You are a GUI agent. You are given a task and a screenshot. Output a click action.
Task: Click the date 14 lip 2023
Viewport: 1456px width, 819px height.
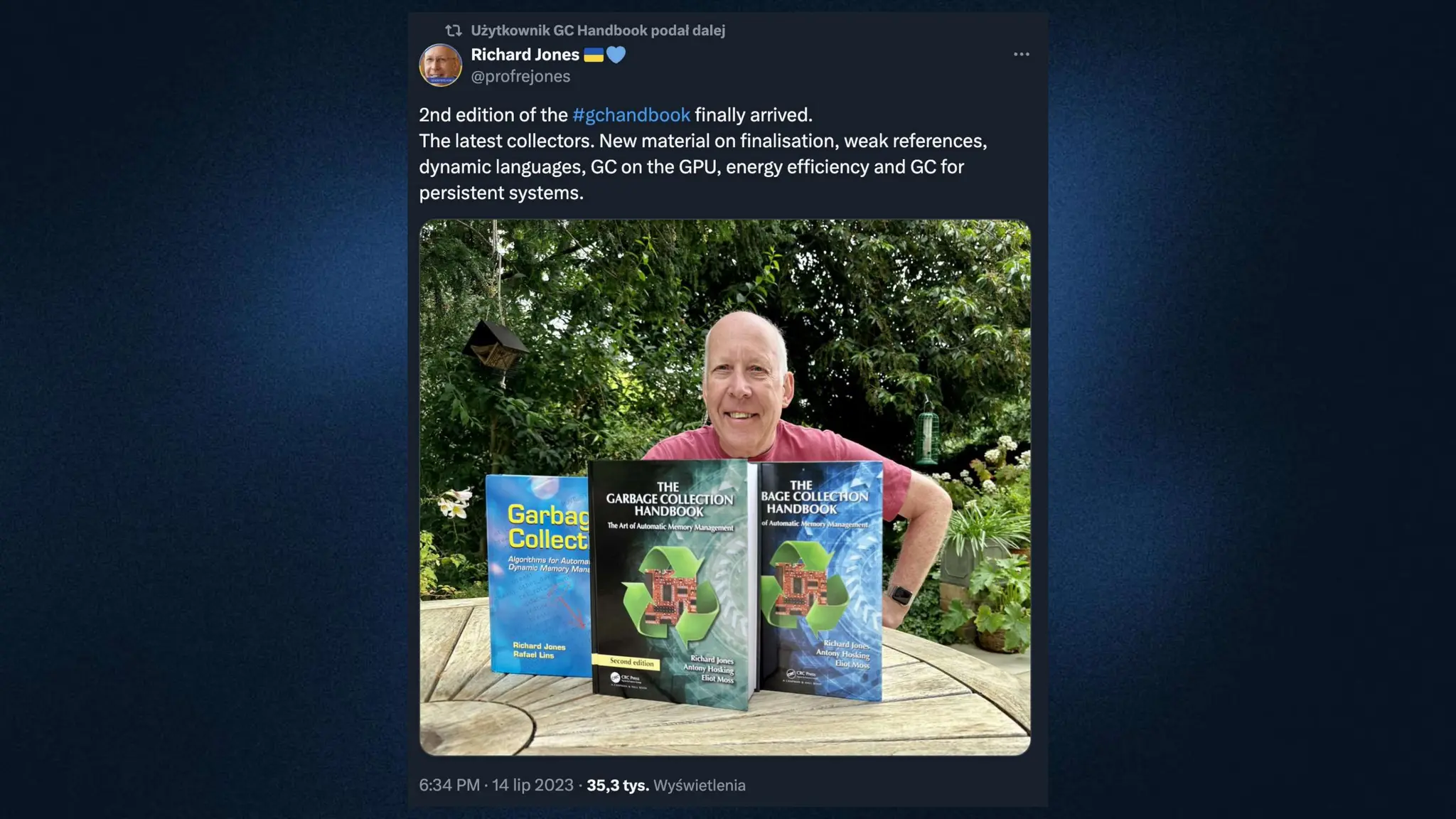[x=532, y=785]
